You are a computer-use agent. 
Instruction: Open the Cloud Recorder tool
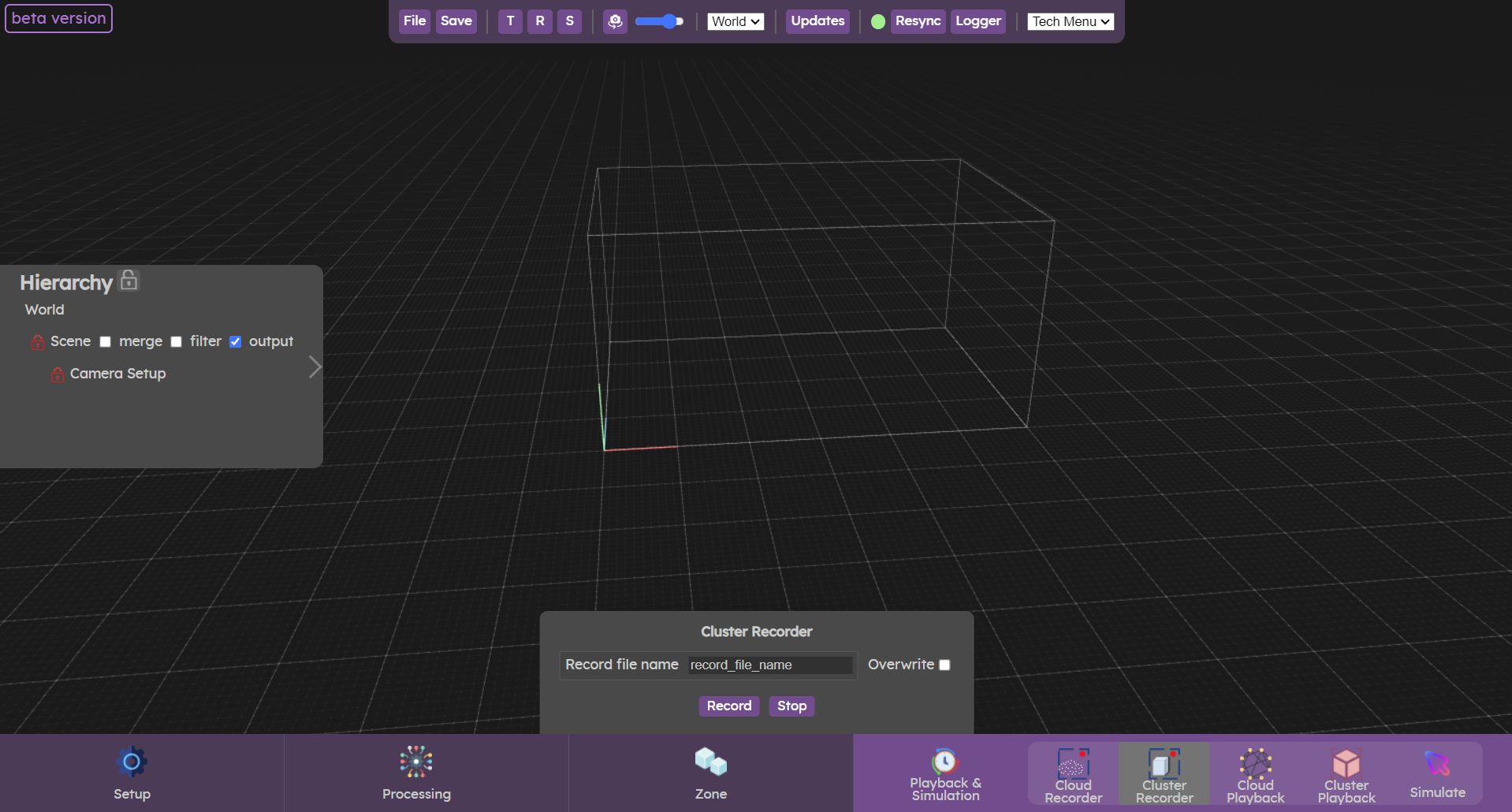pos(1073,775)
